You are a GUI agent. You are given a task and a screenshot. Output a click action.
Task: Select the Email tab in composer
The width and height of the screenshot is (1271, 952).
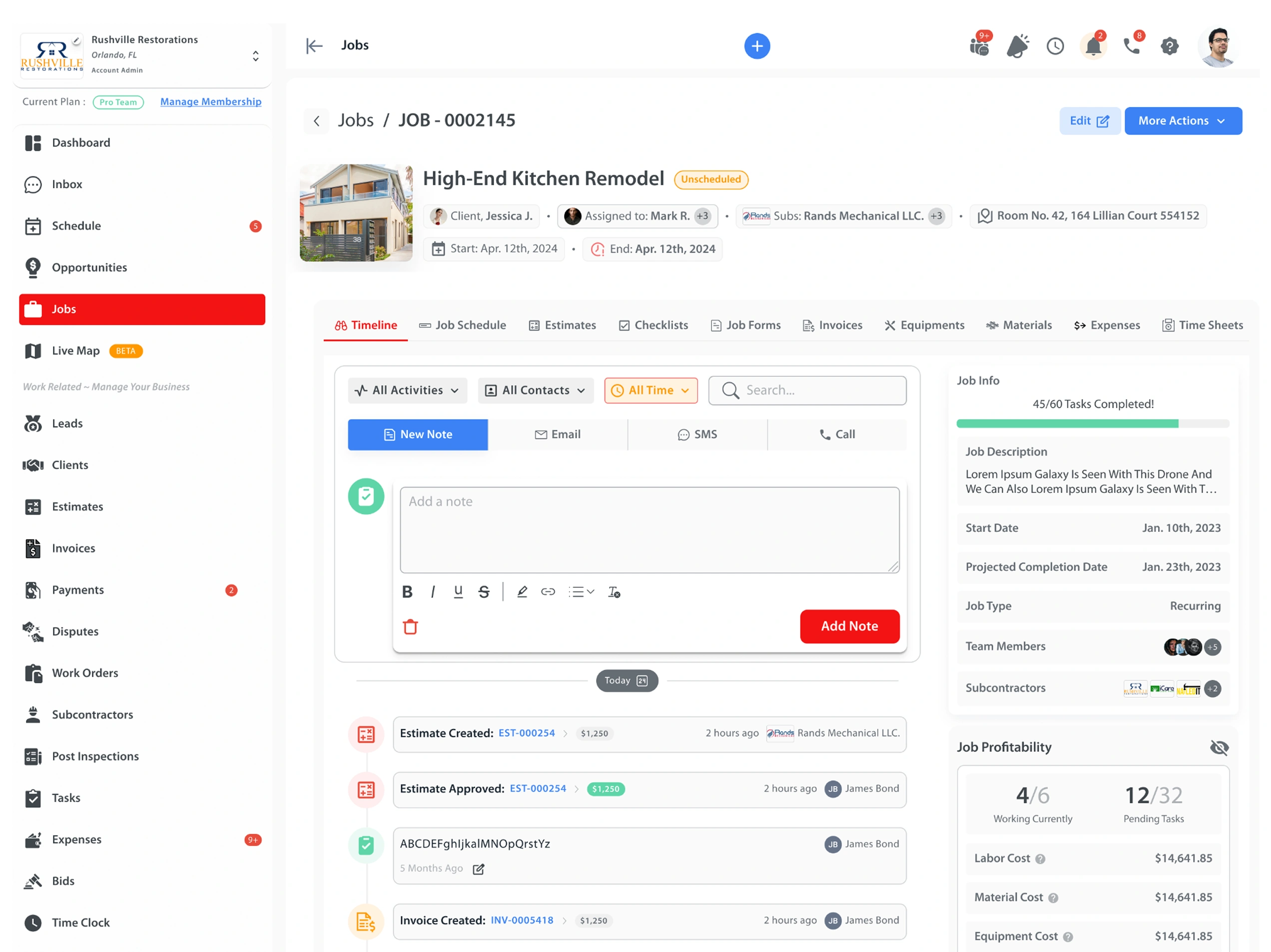pos(558,435)
